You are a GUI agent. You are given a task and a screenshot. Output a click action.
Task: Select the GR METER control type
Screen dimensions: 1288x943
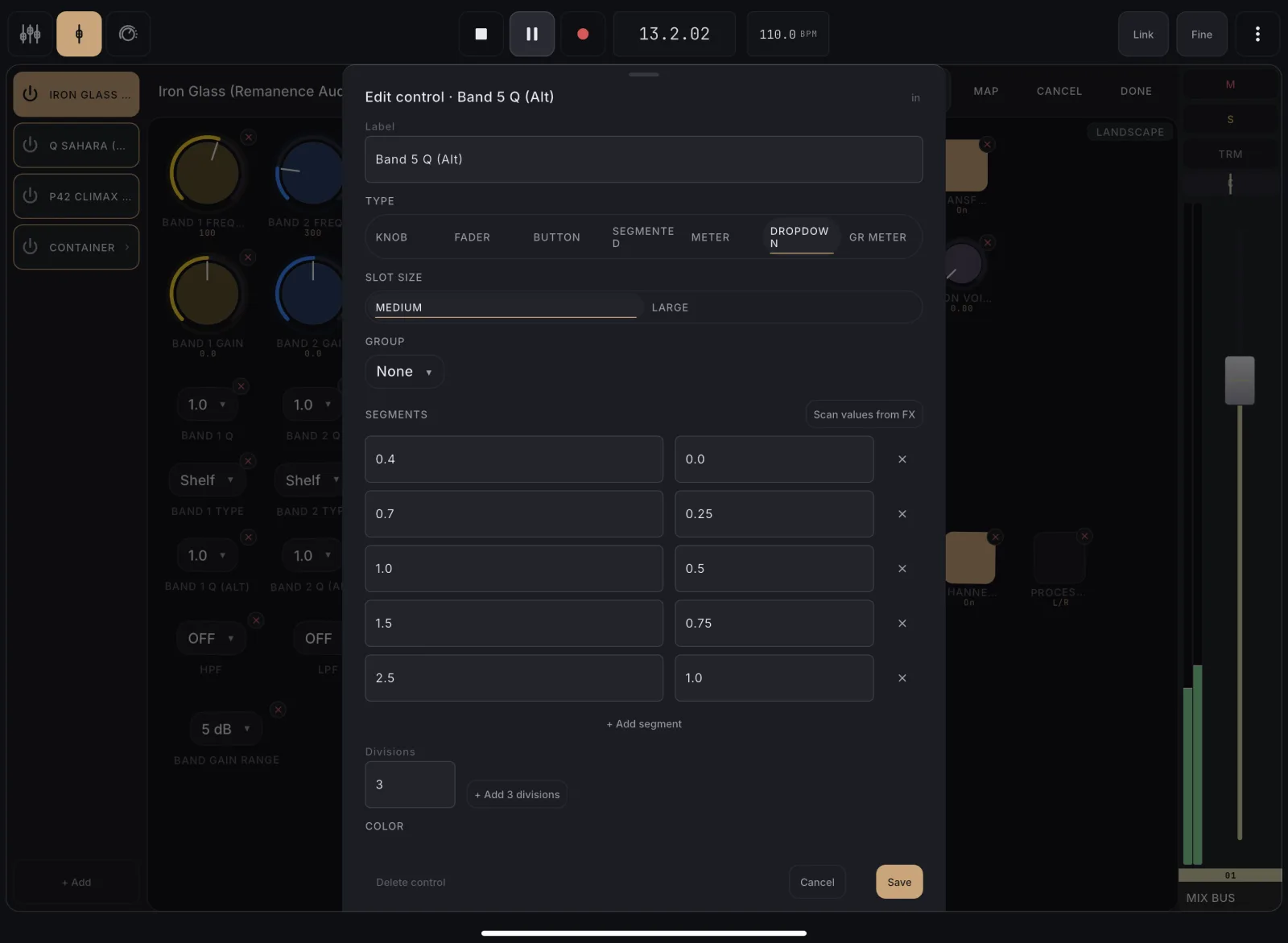click(x=877, y=237)
